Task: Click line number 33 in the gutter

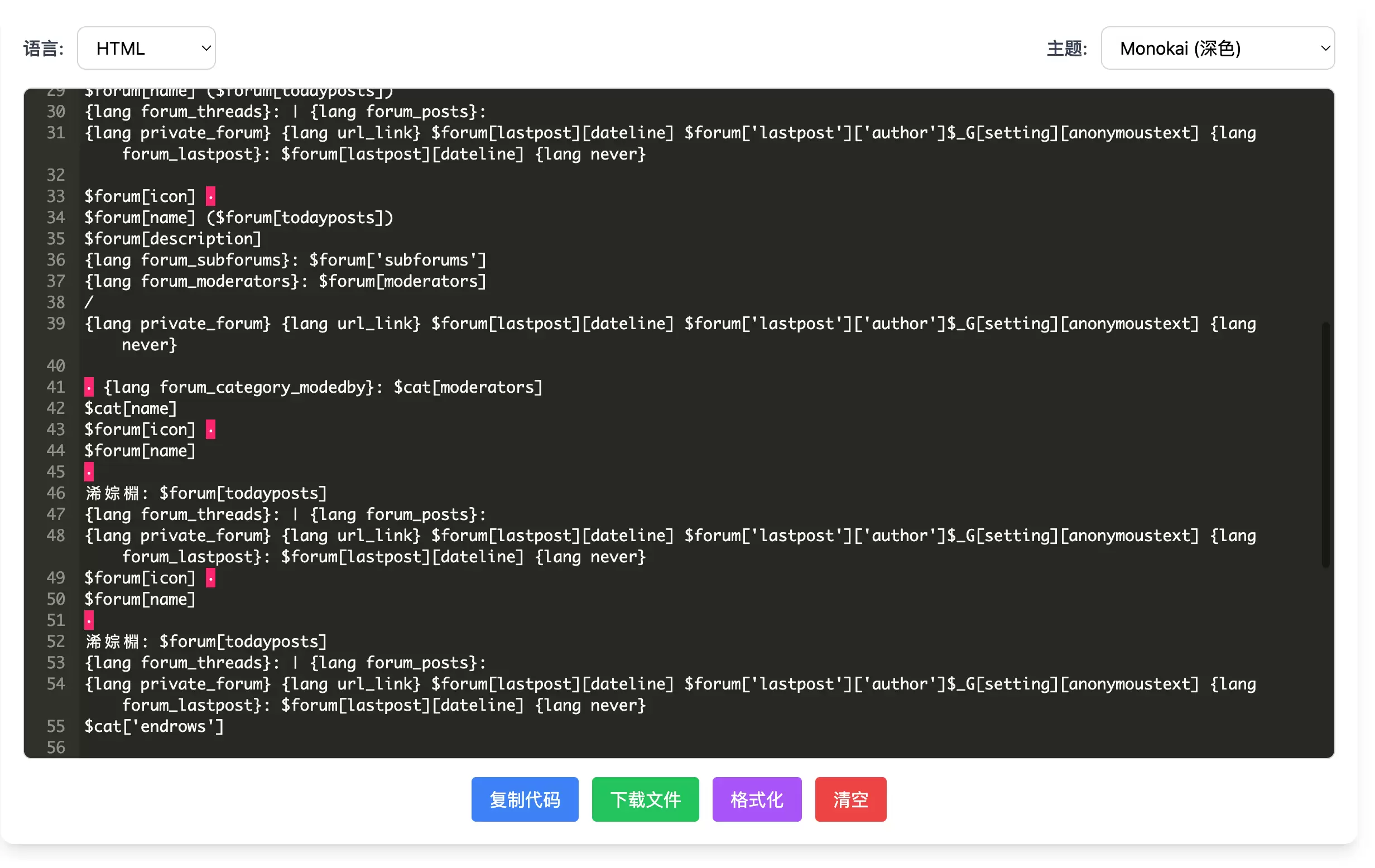Action: [x=55, y=196]
